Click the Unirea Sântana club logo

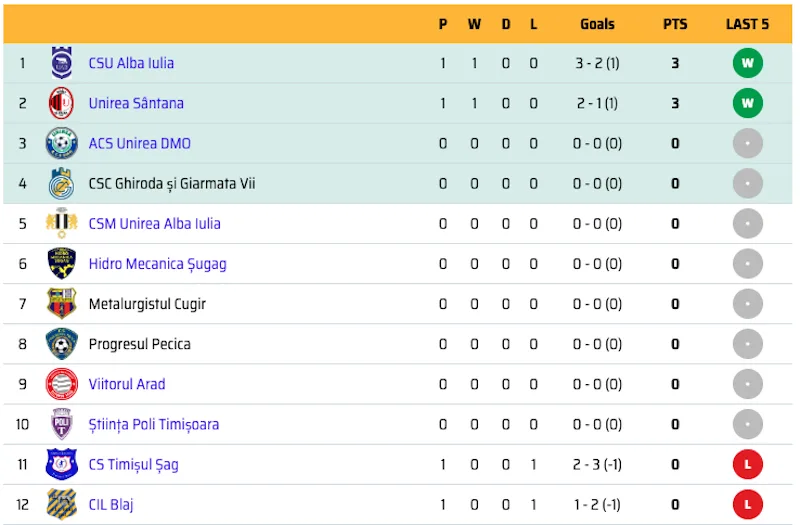61,103
